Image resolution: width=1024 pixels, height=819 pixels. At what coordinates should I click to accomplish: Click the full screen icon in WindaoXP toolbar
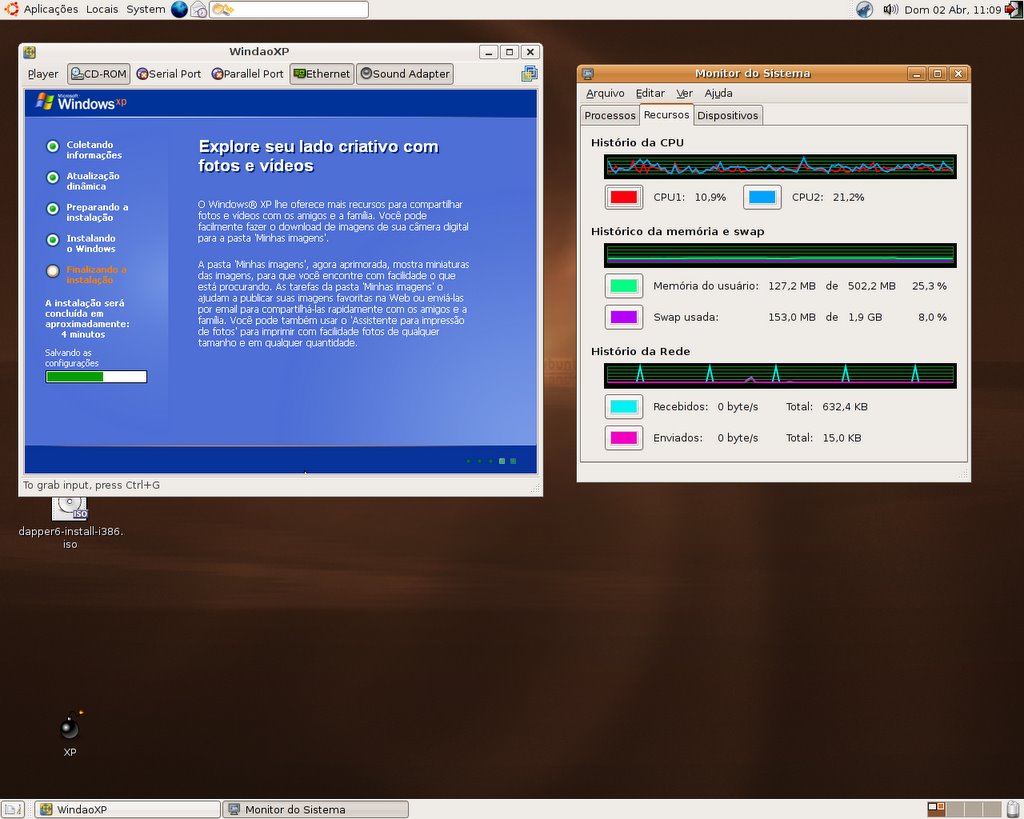tap(529, 74)
